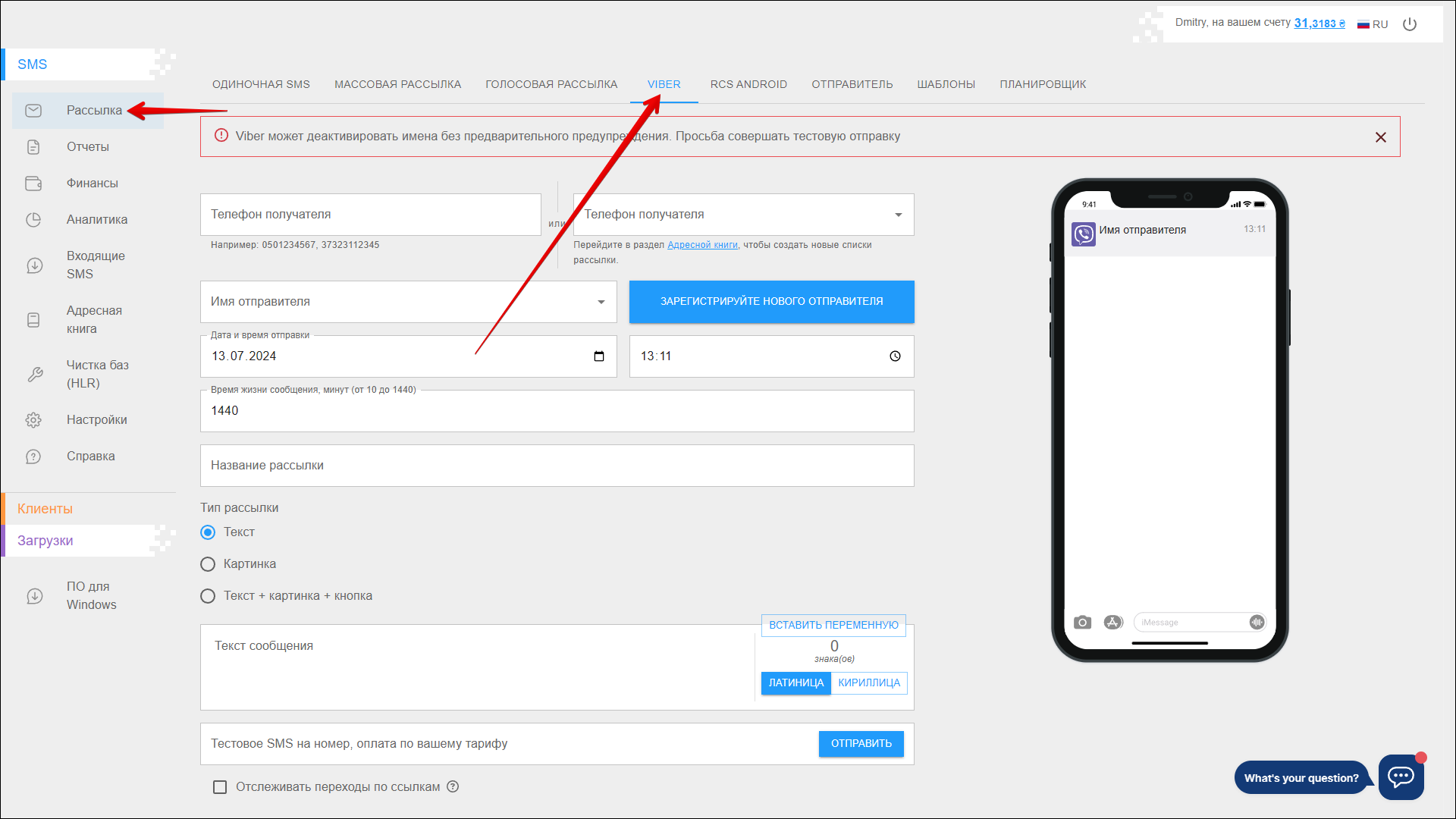Viewport: 1456px width, 819px height.
Task: Enable Отслеживать переходы по ссылкам checkbox
Action: (220, 787)
